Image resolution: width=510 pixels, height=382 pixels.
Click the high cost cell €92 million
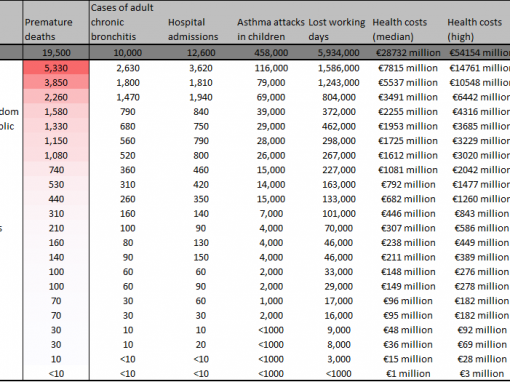(482, 330)
